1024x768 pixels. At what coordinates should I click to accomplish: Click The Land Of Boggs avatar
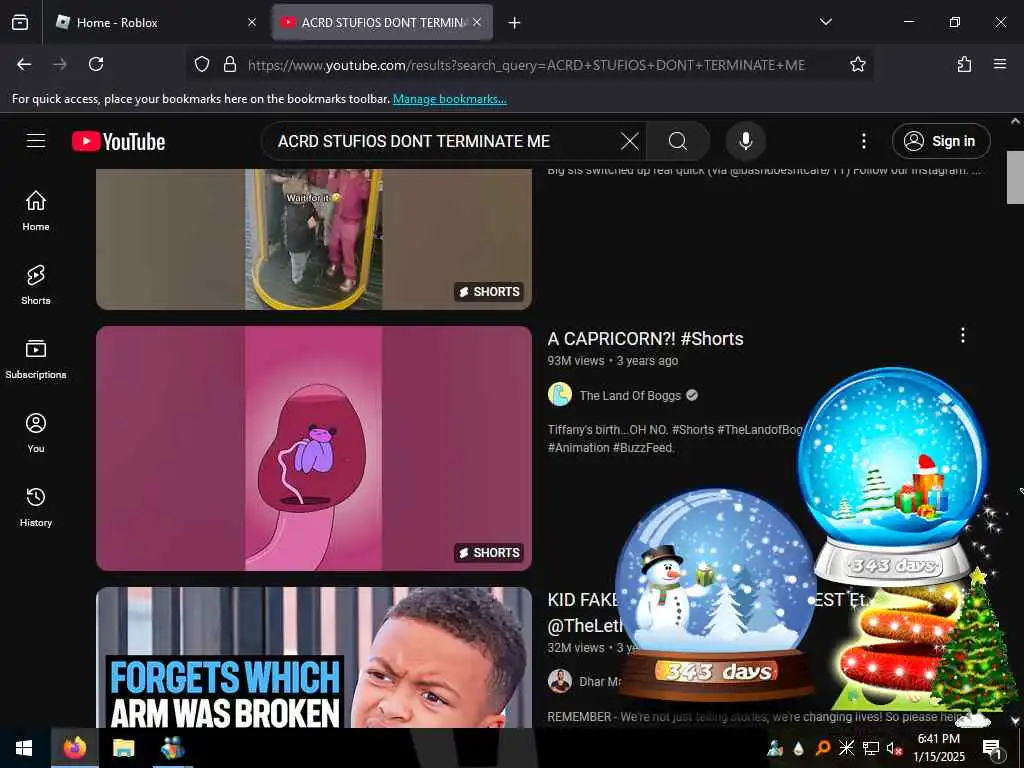[560, 394]
